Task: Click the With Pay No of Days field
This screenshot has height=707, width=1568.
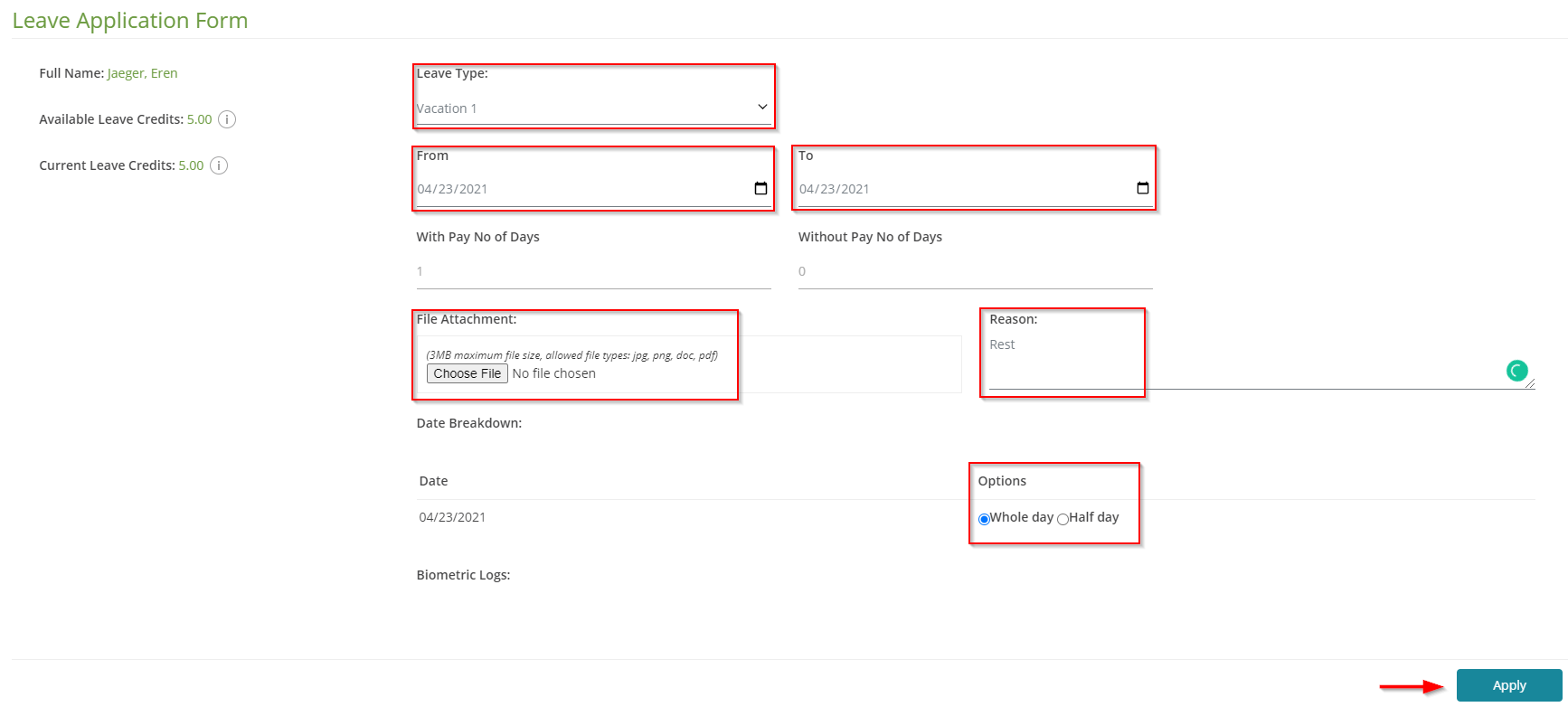Action: pyautogui.click(x=593, y=271)
